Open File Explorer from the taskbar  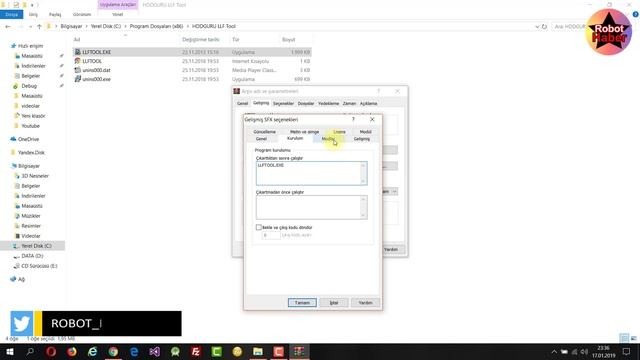click(x=258, y=351)
